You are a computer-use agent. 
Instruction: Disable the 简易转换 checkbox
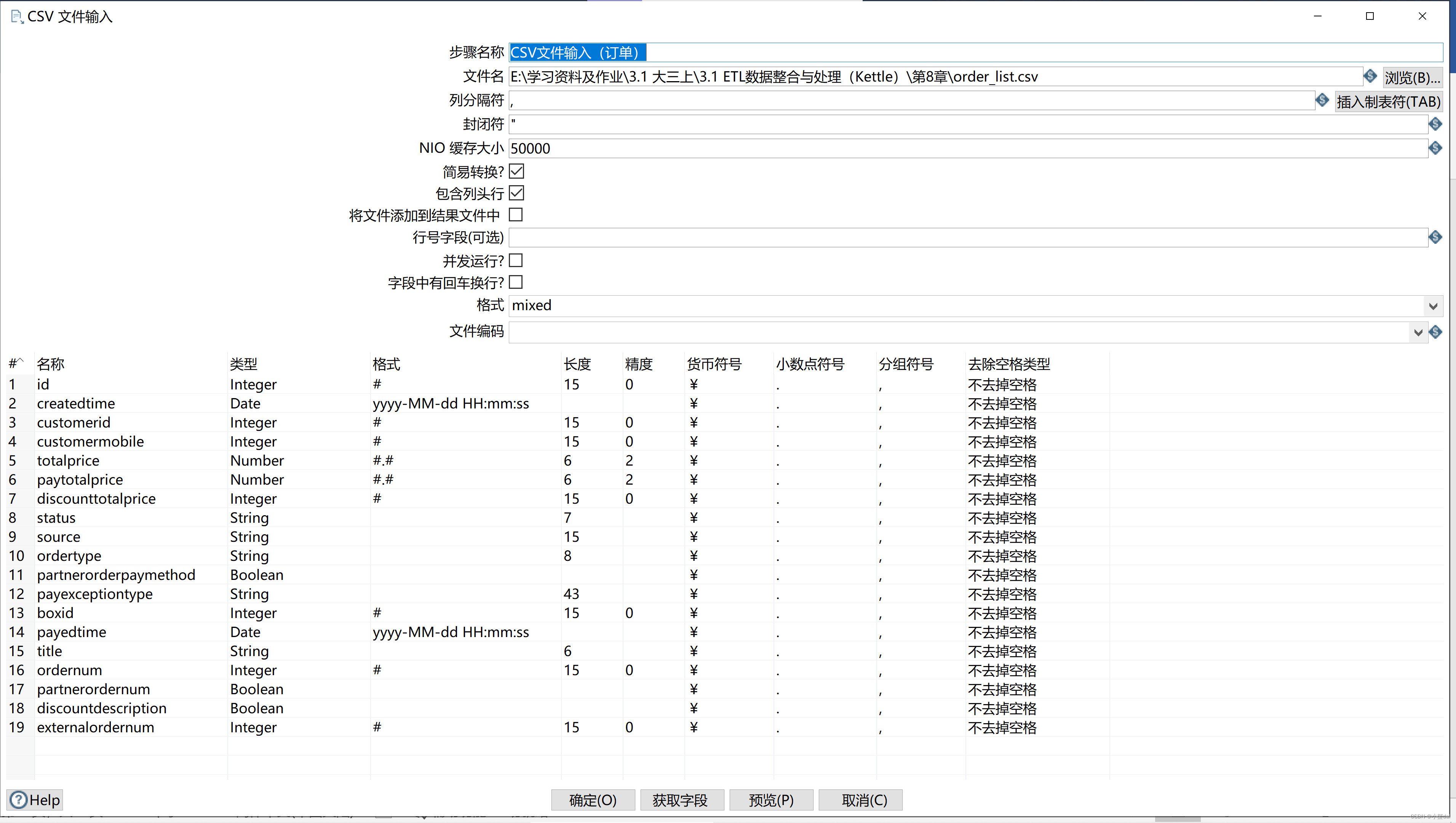[516, 171]
